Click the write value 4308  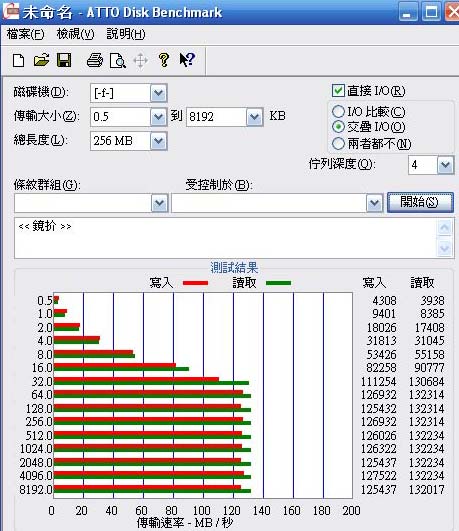click(384, 300)
